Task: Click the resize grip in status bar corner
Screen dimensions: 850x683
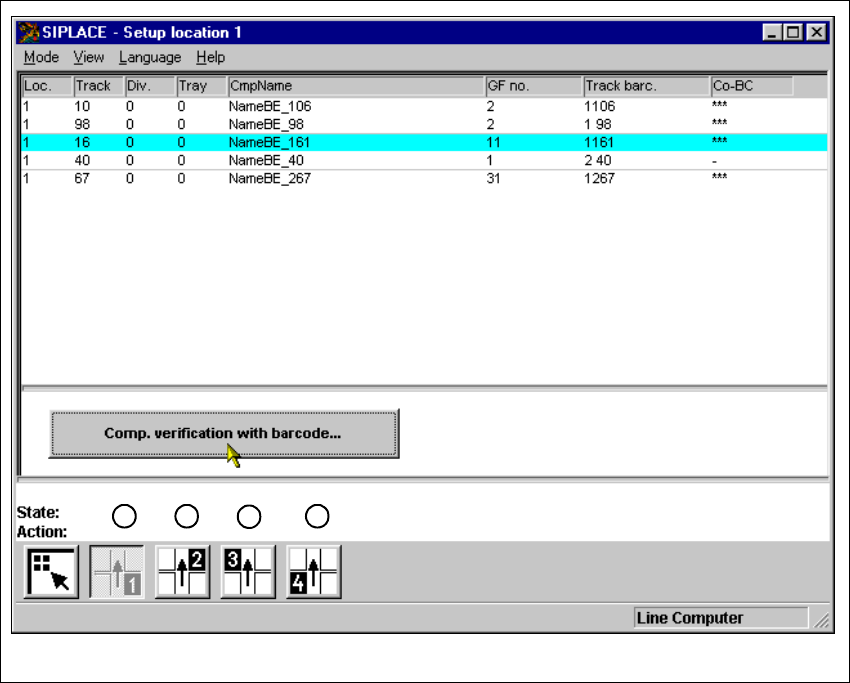Action: click(x=821, y=620)
